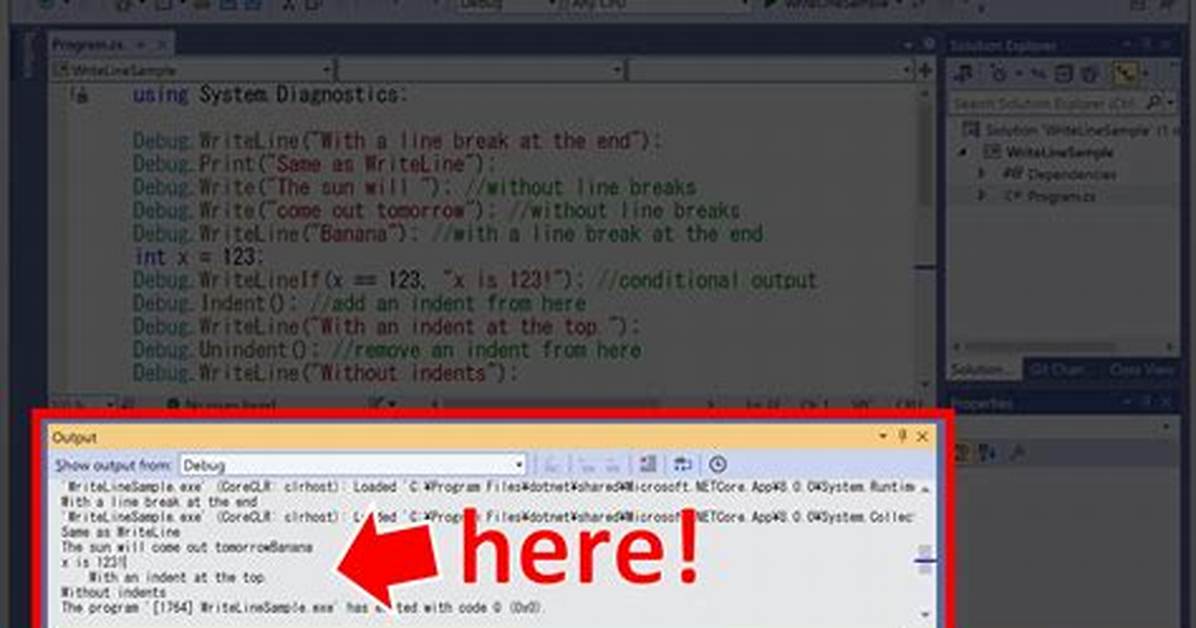Click Collapse All icon in Solution Explorer toolbar
This screenshot has height=628, width=1196.
[1063, 73]
